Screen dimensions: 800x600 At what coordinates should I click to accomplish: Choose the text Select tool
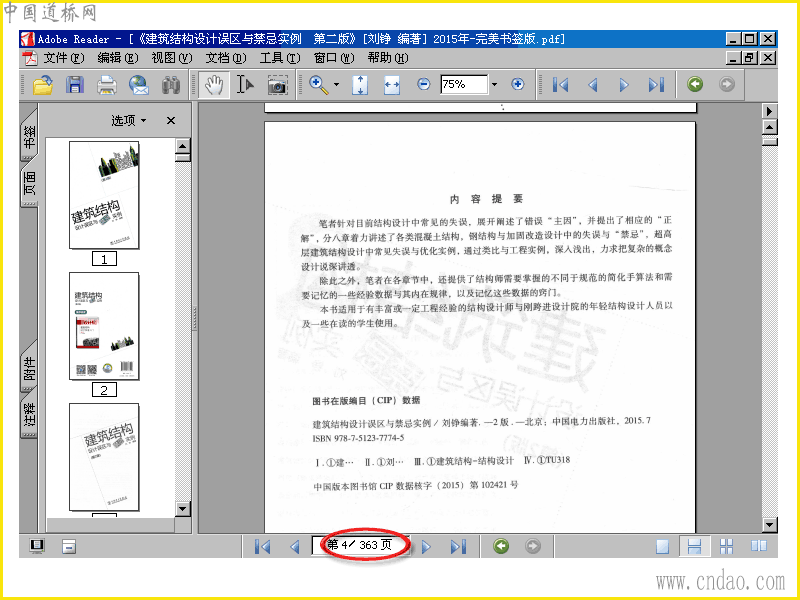tap(245, 85)
